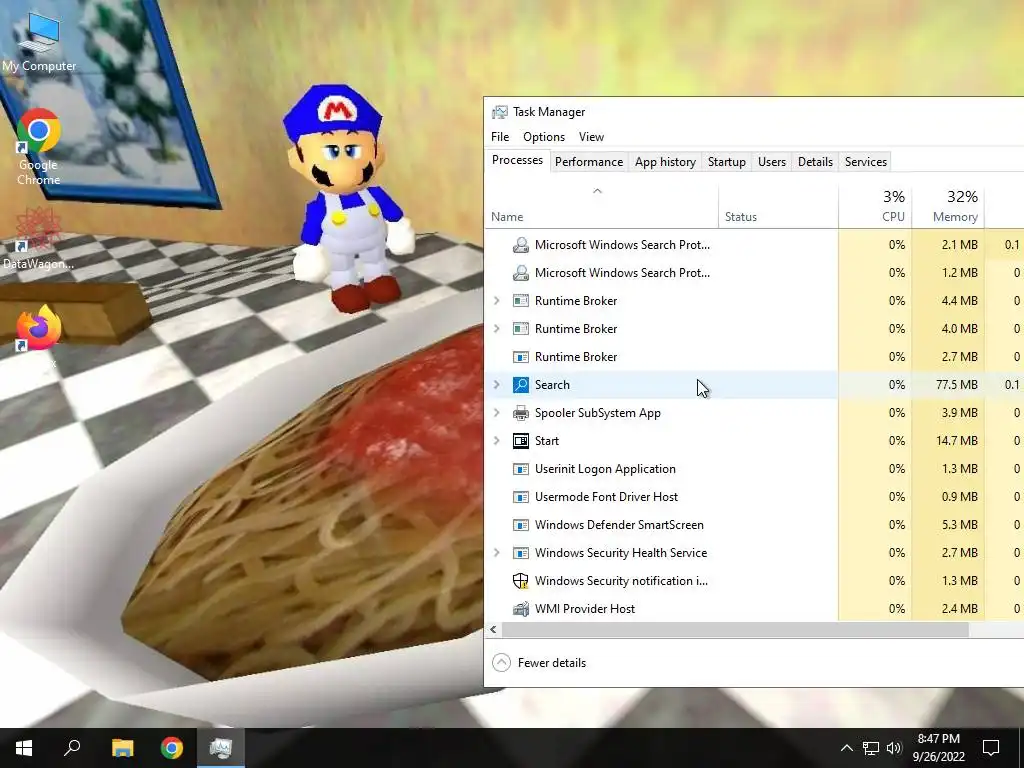Image resolution: width=1024 pixels, height=768 pixels.
Task: Click the Search process magnifier icon
Action: pos(520,385)
